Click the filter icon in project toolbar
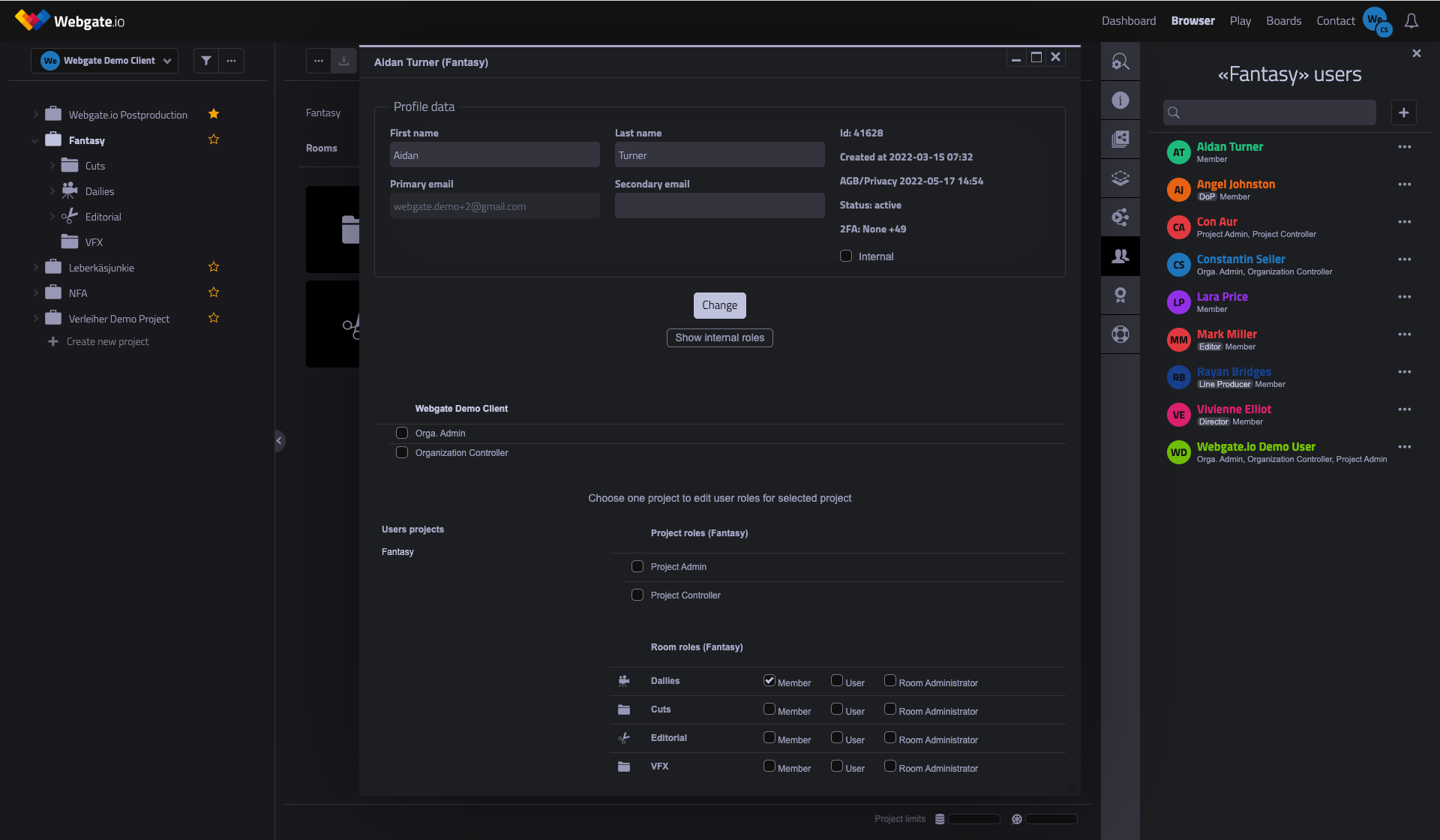The width and height of the screenshot is (1440, 840). pyautogui.click(x=206, y=61)
